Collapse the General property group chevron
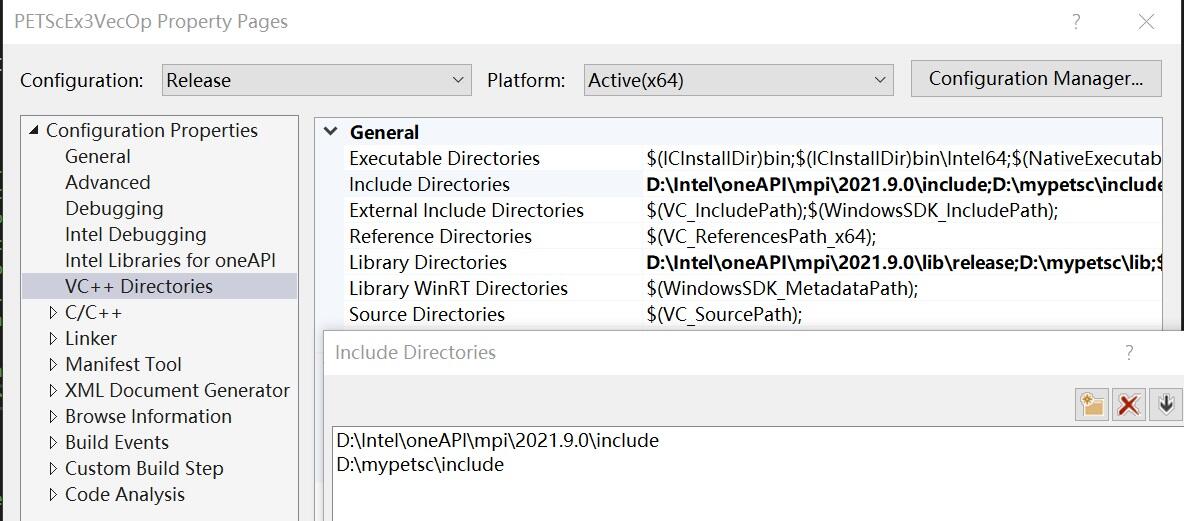 click(x=331, y=132)
